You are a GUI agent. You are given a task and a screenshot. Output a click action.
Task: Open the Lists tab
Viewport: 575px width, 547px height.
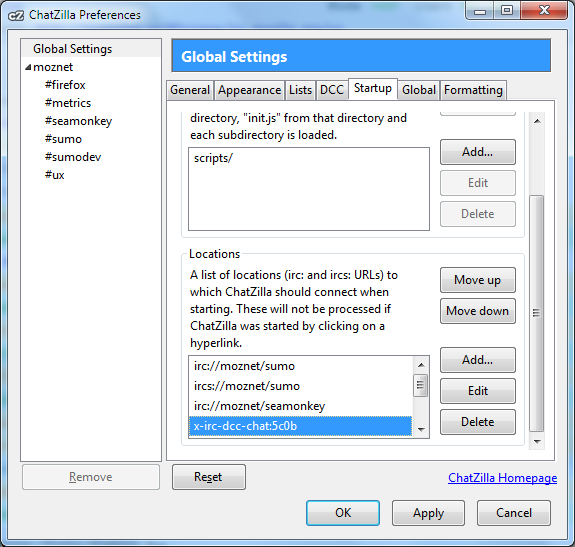pyautogui.click(x=300, y=90)
